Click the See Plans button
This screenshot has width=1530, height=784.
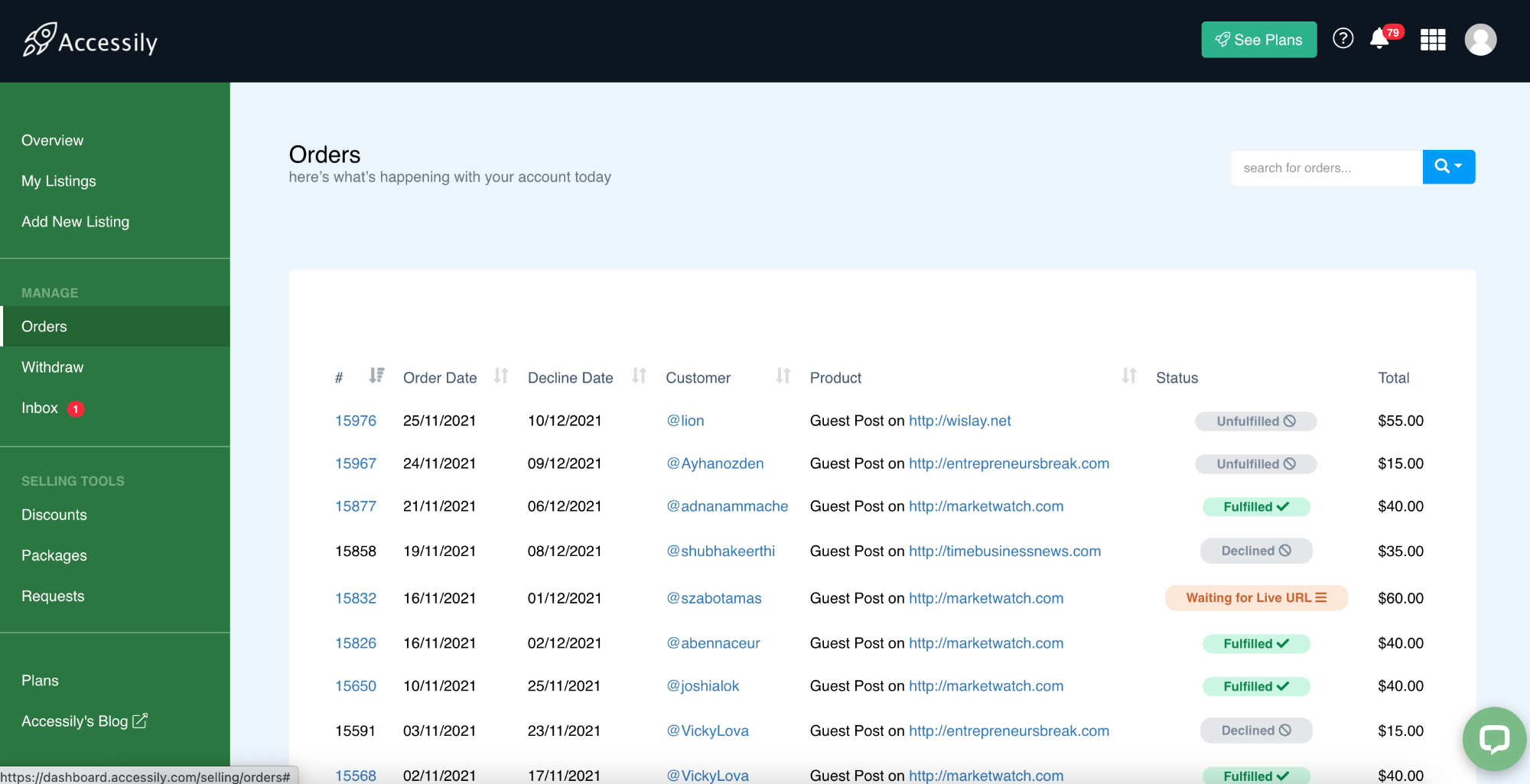(1258, 40)
